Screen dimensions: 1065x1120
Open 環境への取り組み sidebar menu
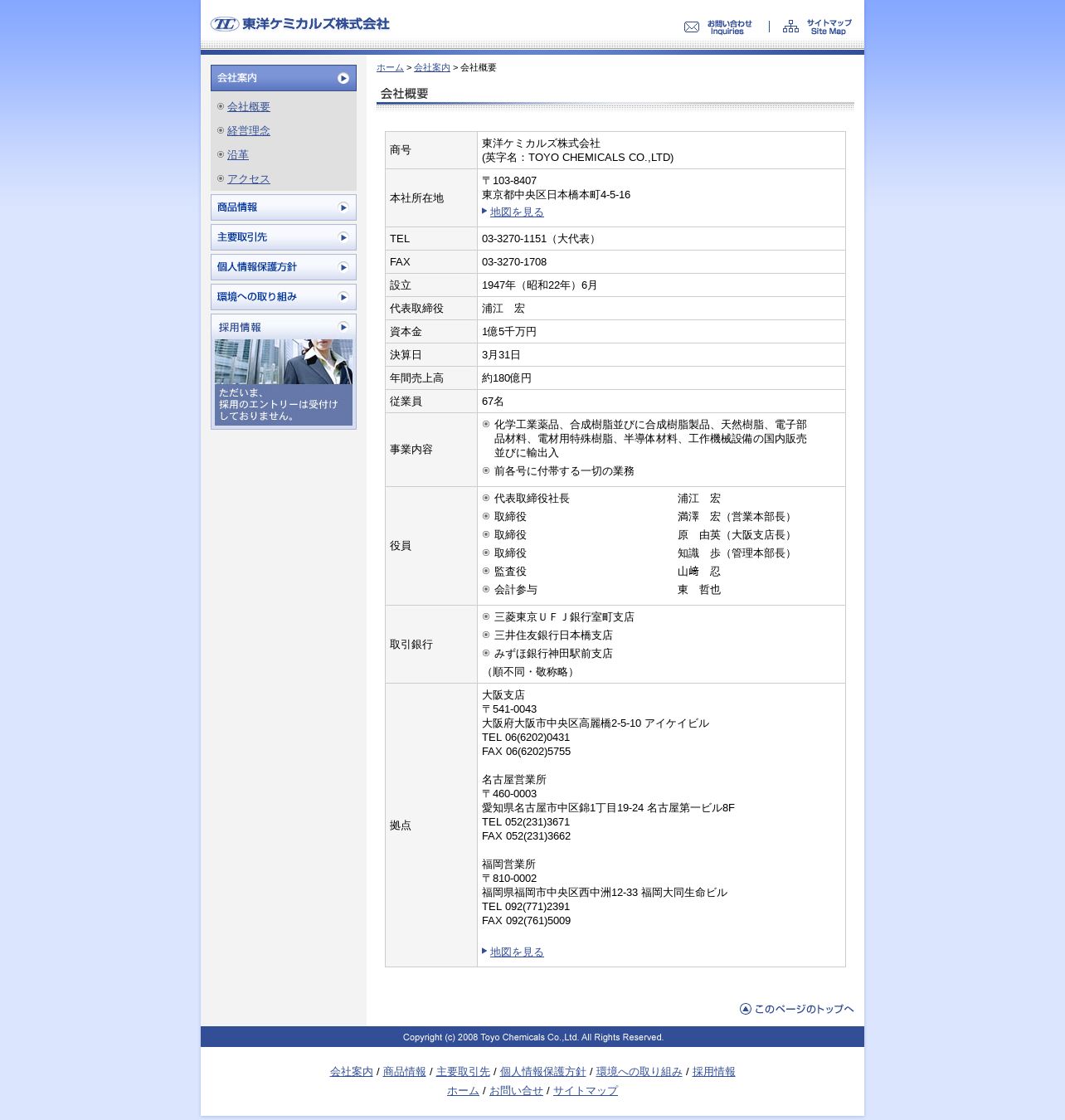(284, 297)
